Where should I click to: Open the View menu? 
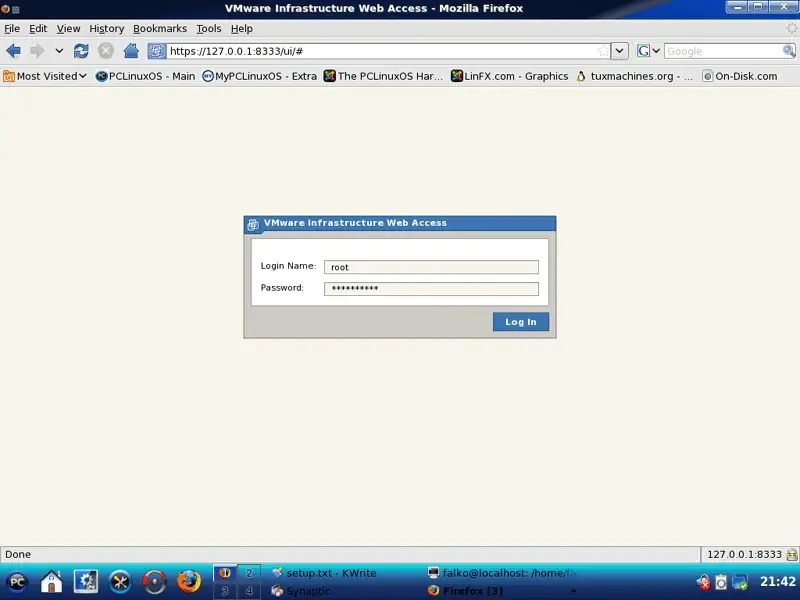pos(68,29)
